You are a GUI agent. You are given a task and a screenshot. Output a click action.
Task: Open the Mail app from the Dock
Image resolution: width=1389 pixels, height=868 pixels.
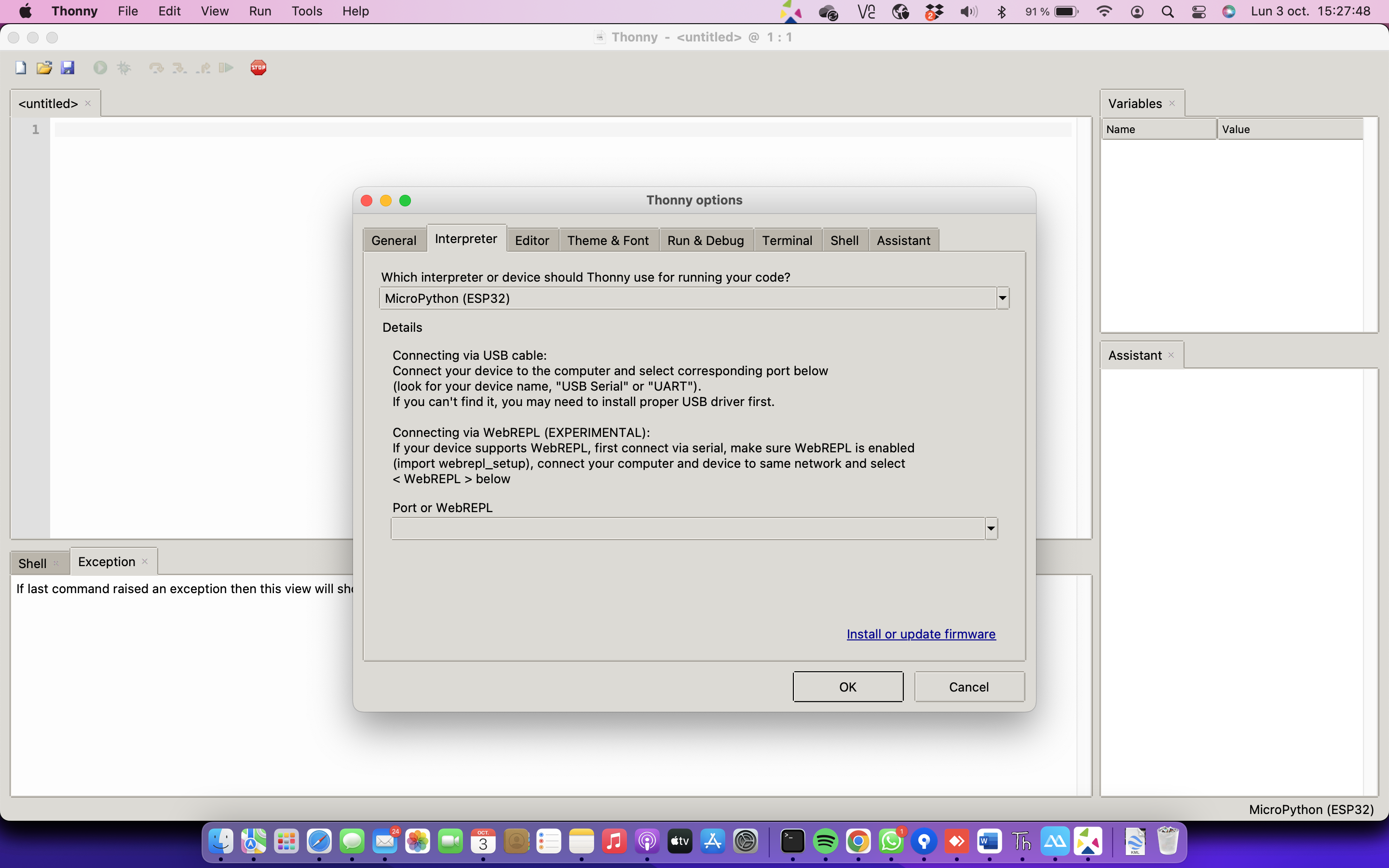tap(384, 841)
